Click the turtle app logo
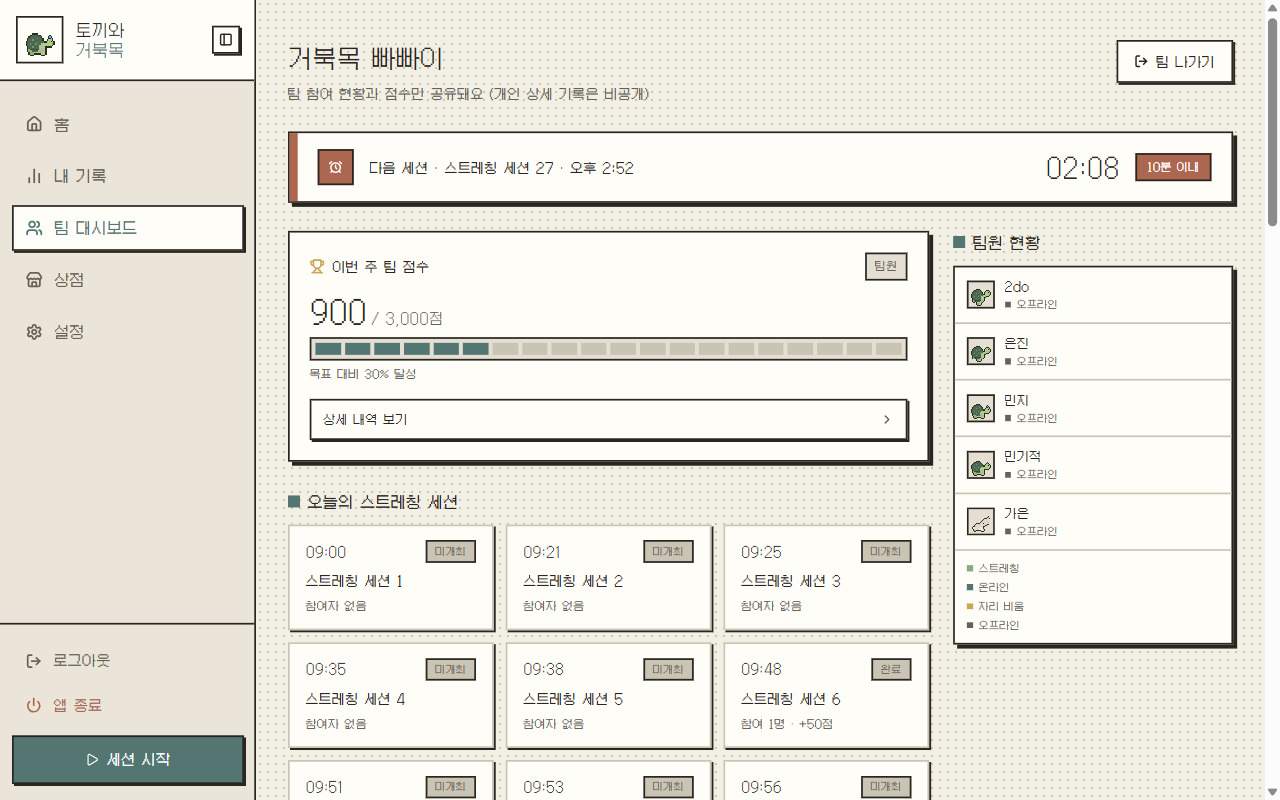Viewport: 1280px width, 800px height. (x=40, y=40)
